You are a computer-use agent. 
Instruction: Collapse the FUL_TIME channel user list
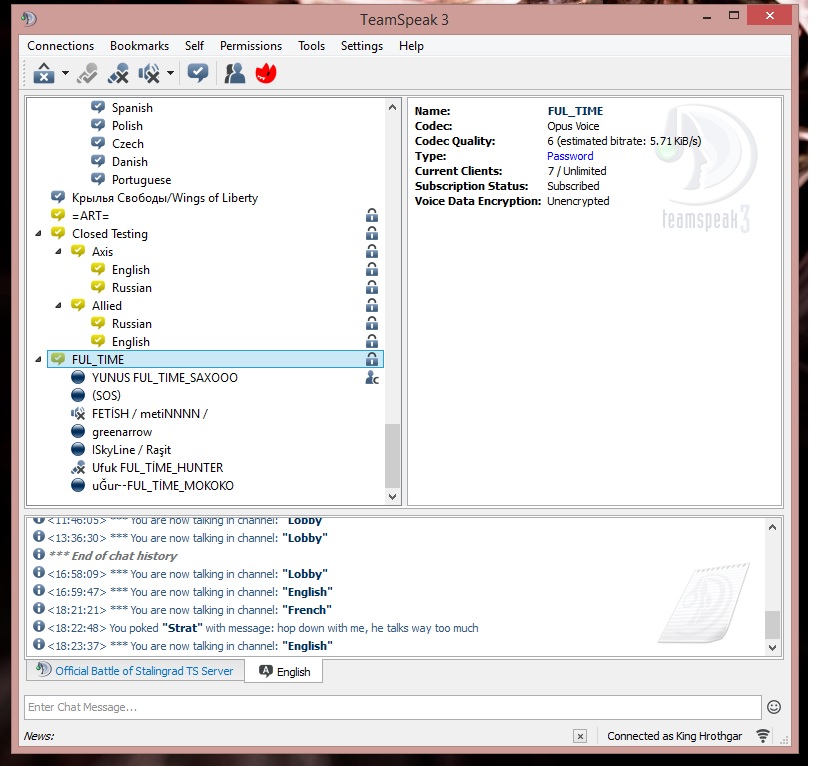[39, 360]
